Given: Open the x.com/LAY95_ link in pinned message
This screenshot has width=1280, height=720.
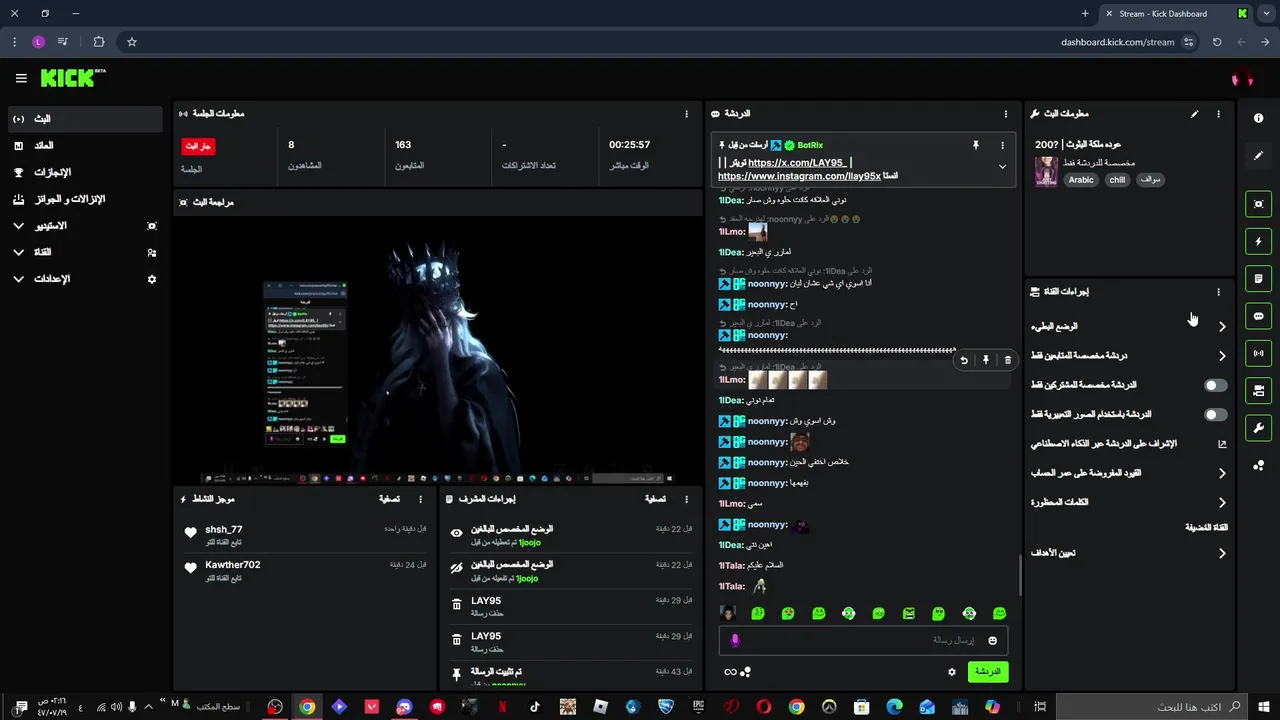Looking at the screenshot, I should pyautogui.click(x=798, y=162).
